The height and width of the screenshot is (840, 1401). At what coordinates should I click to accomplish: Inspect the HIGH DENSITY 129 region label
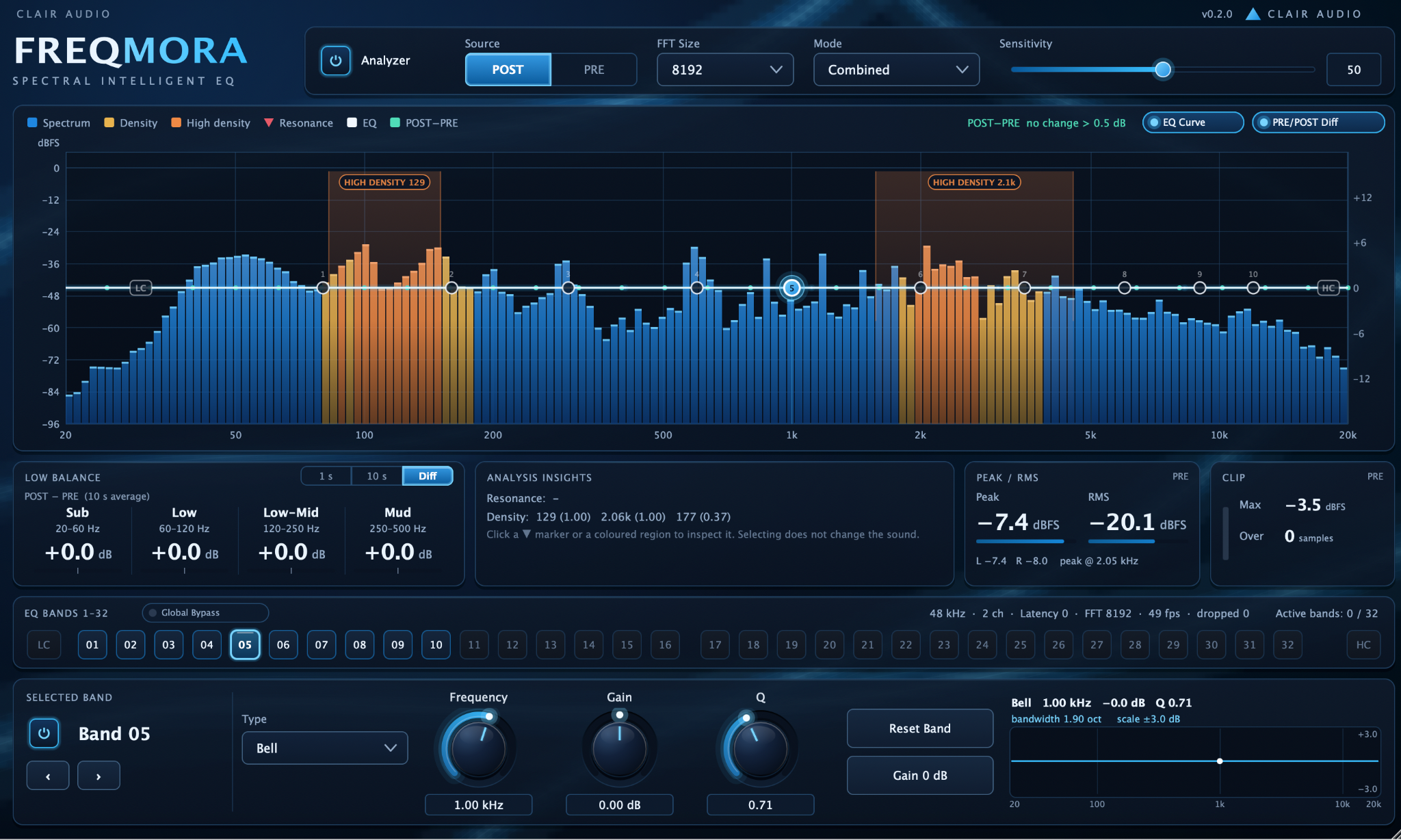(384, 182)
